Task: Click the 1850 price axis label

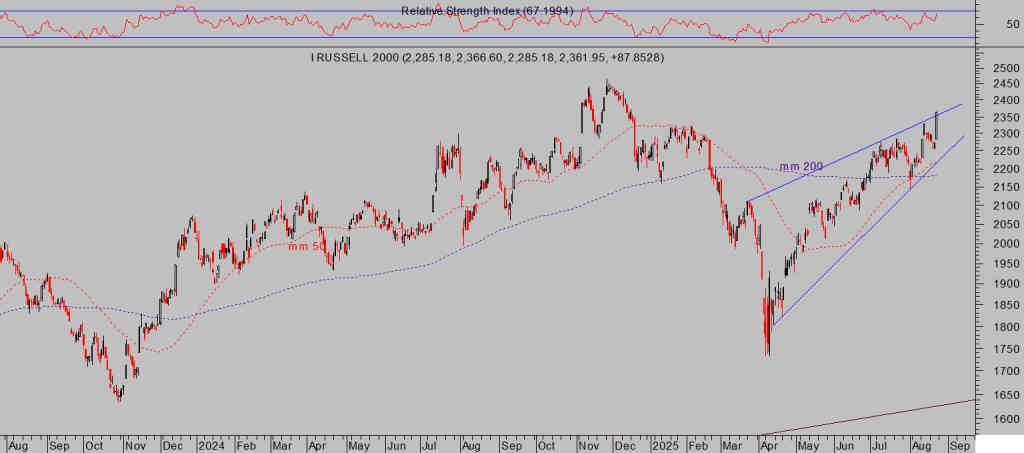Action: coord(1004,305)
